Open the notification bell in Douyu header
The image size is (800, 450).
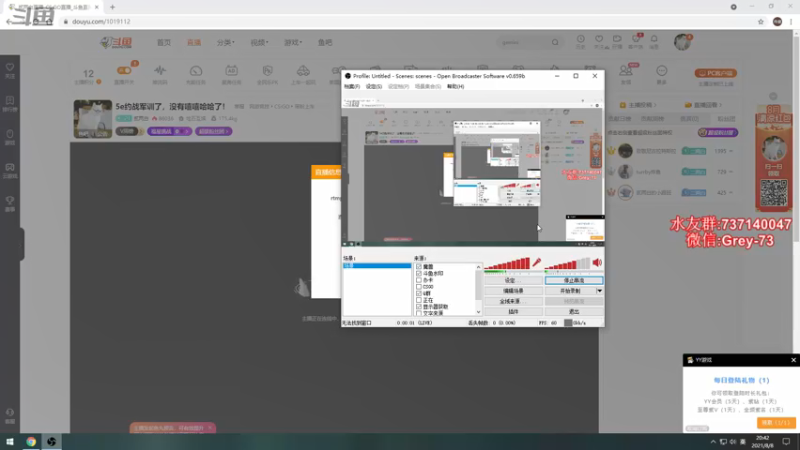[x=654, y=39]
